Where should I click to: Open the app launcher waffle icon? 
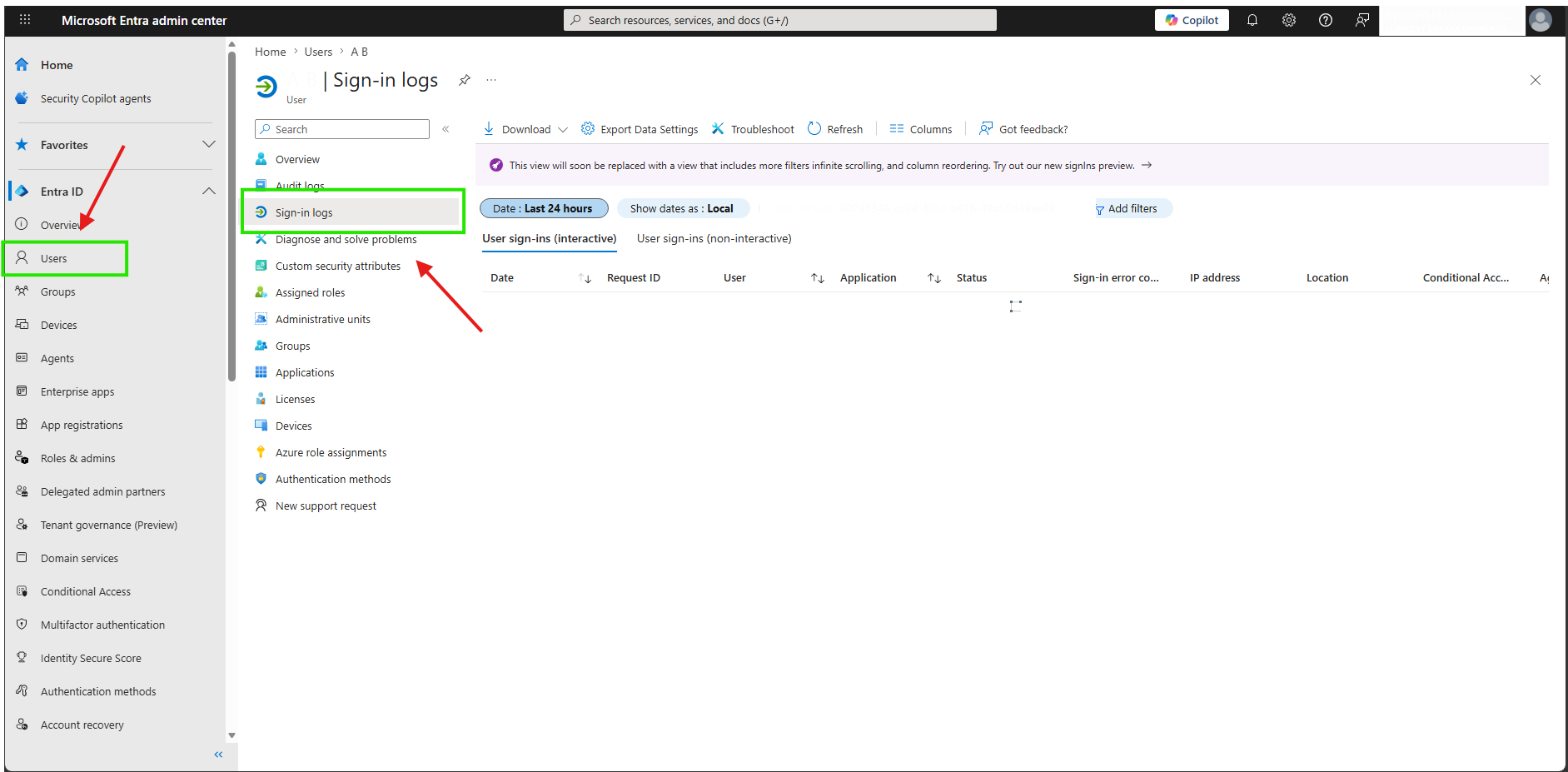coord(25,19)
